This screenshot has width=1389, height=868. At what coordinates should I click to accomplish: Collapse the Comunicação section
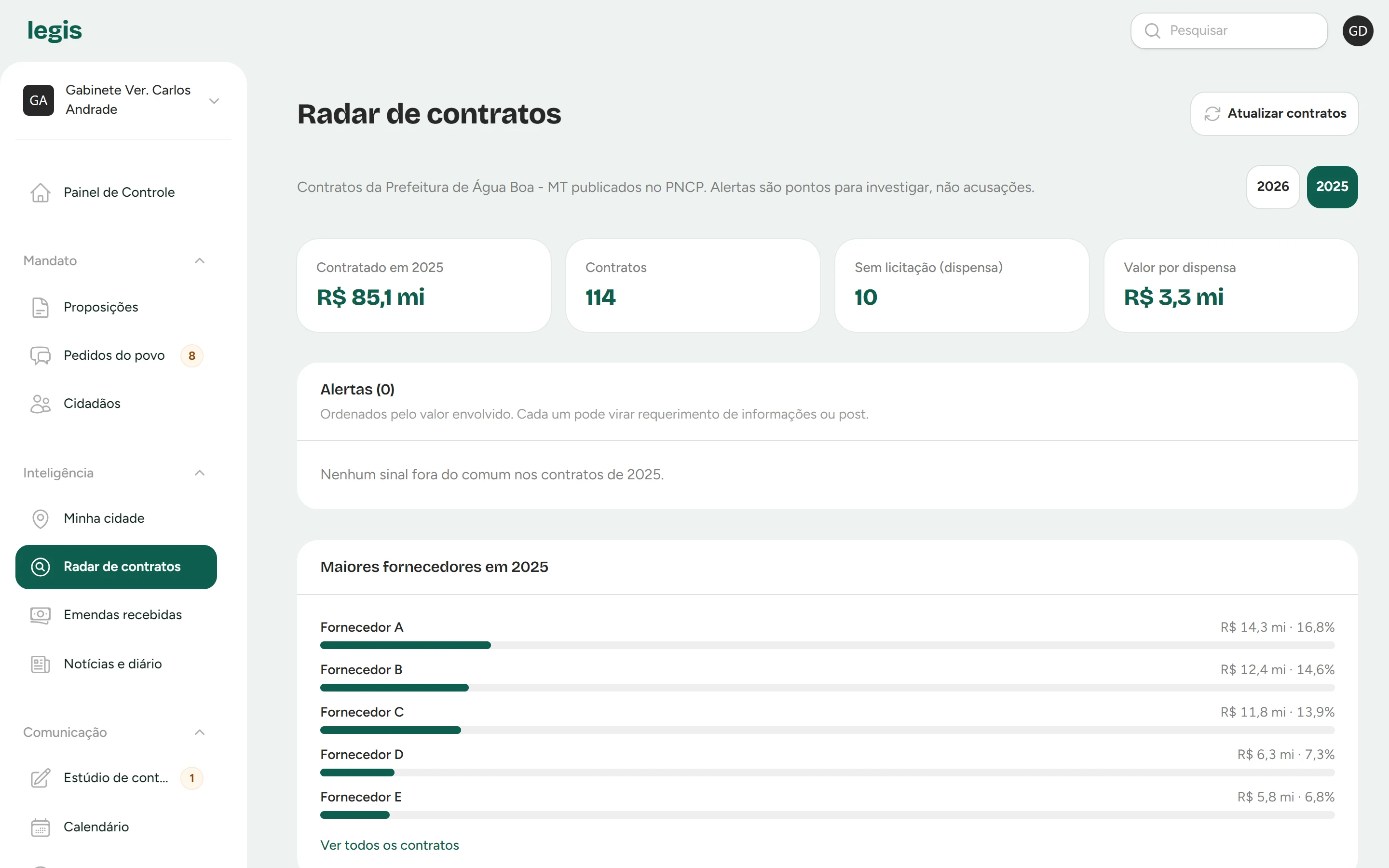(199, 732)
